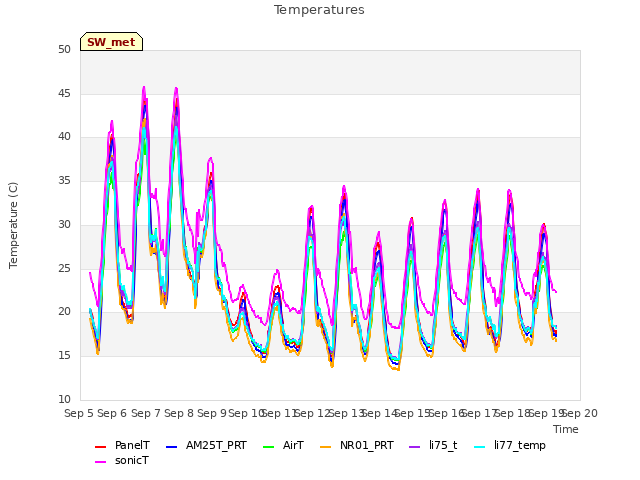The height and width of the screenshot is (480, 640).
Task: Click the cyan li77_temp color marker
Action: pos(480,447)
